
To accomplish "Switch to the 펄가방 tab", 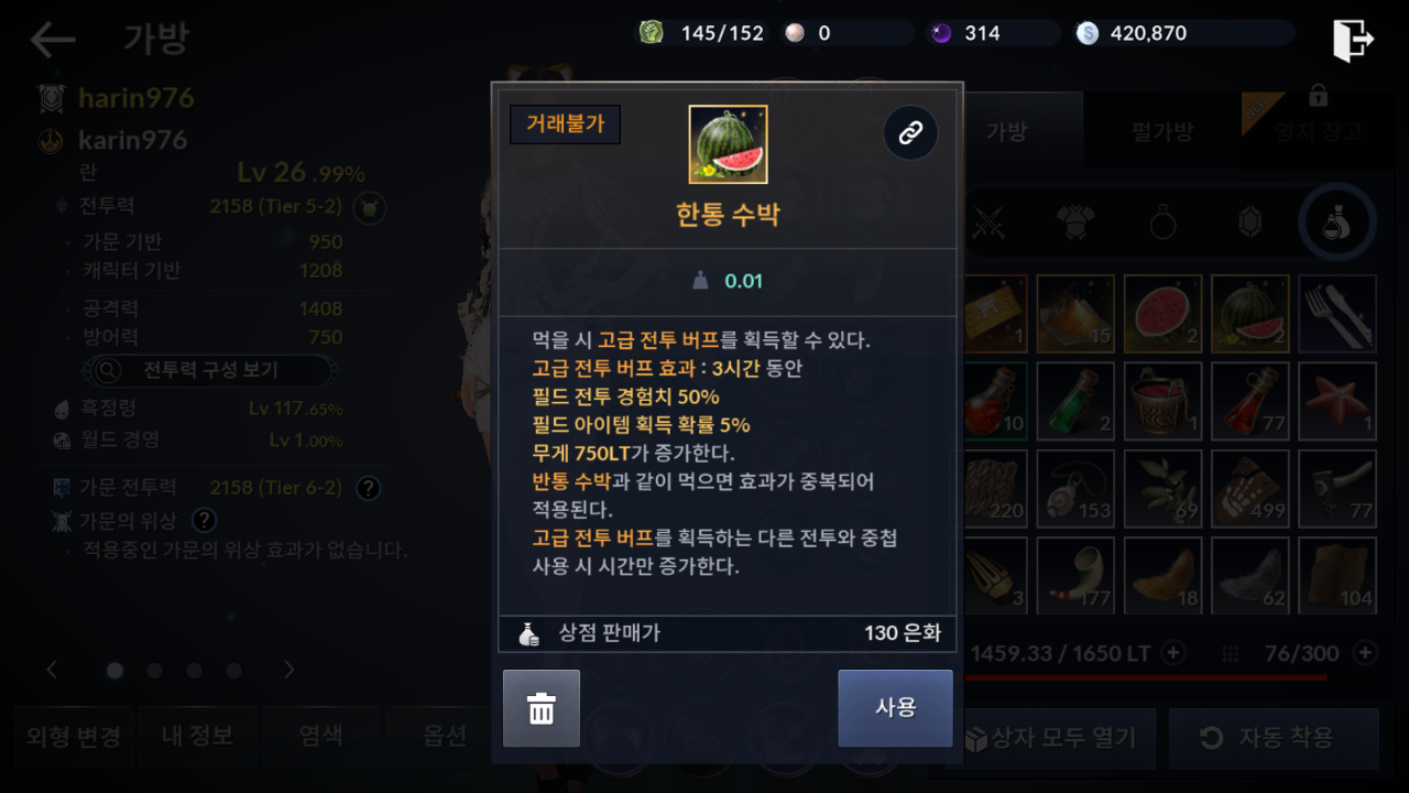I will pyautogui.click(x=1162, y=131).
